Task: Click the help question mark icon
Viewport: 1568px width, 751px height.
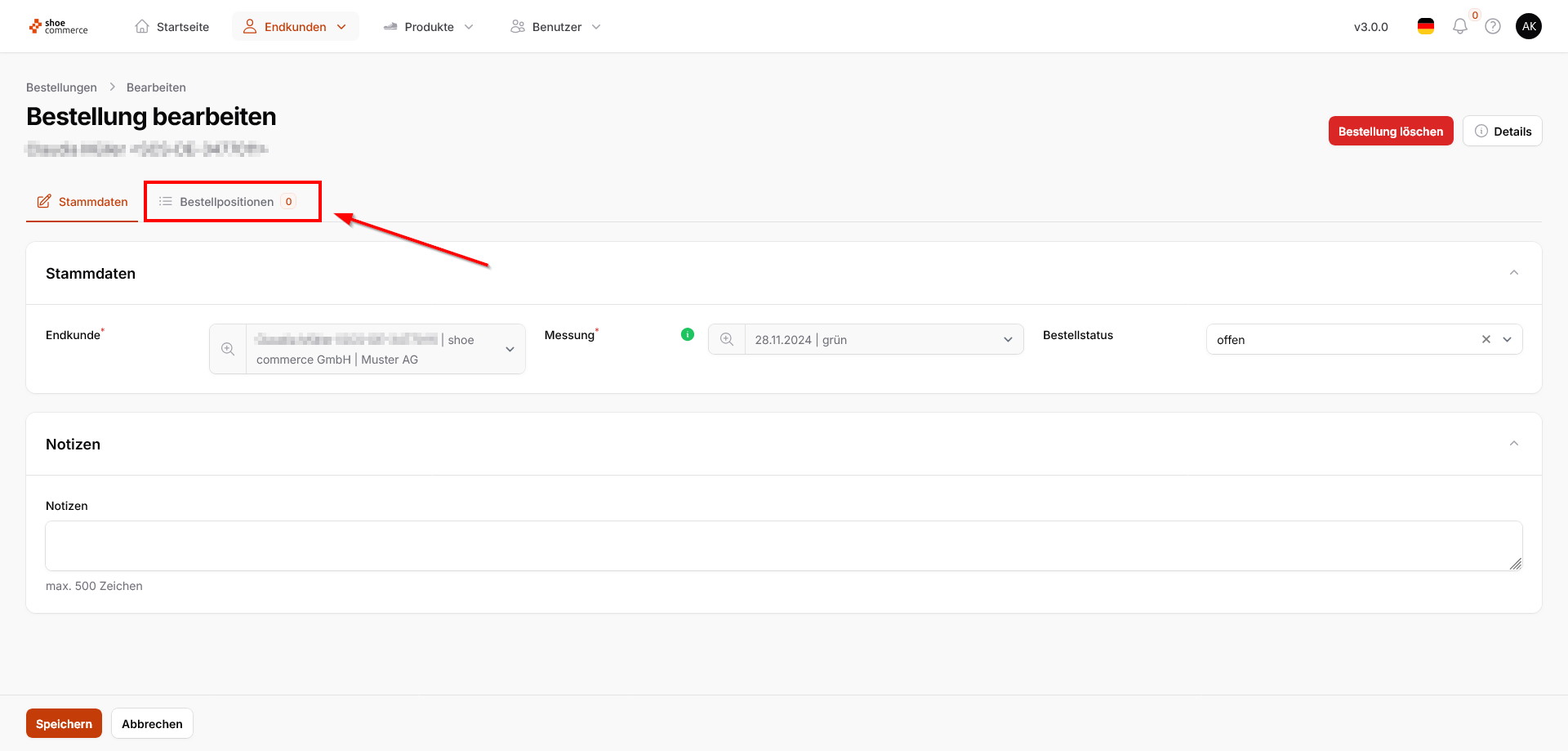Action: pos(1493,27)
